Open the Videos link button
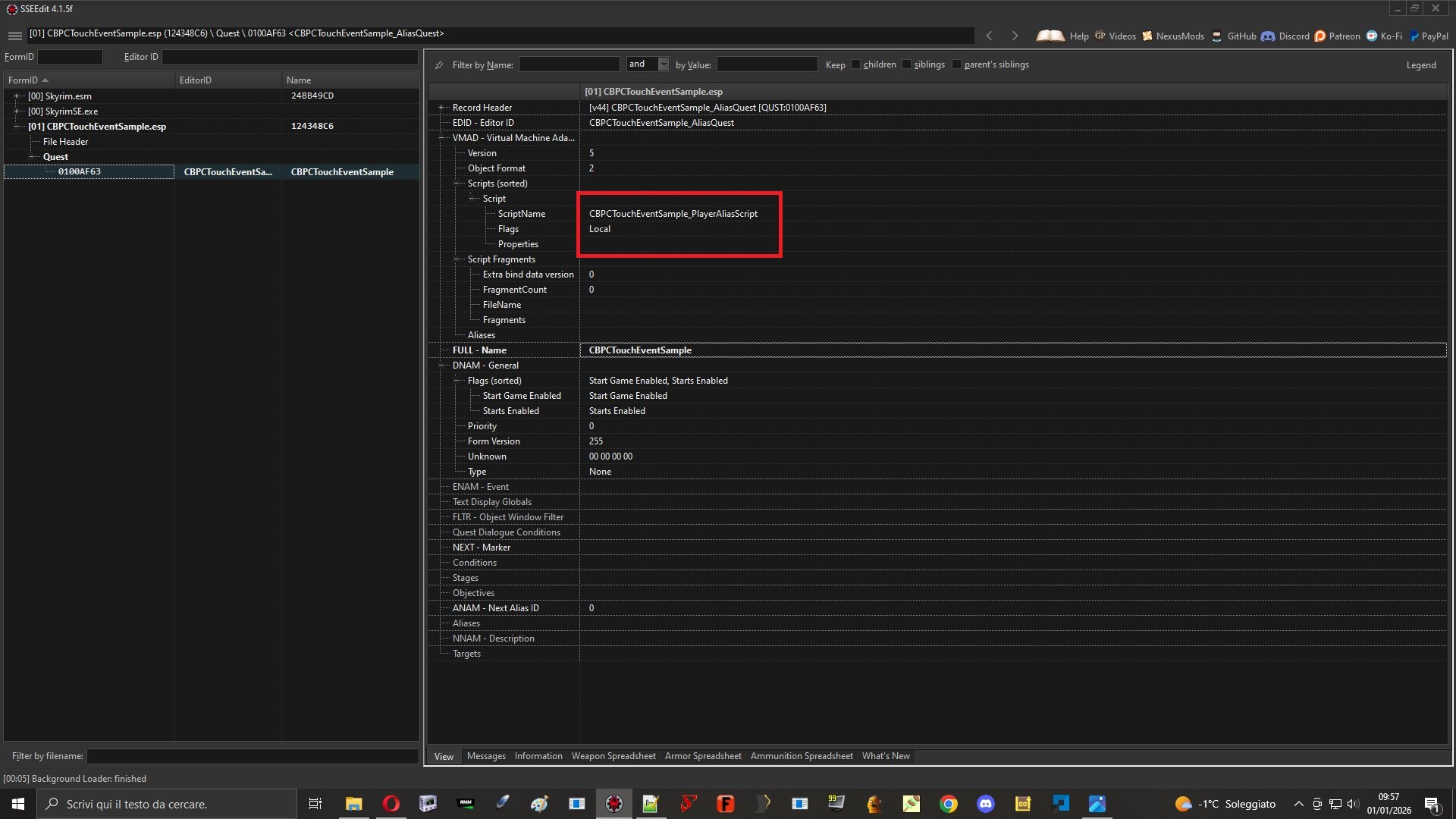 click(x=1115, y=36)
